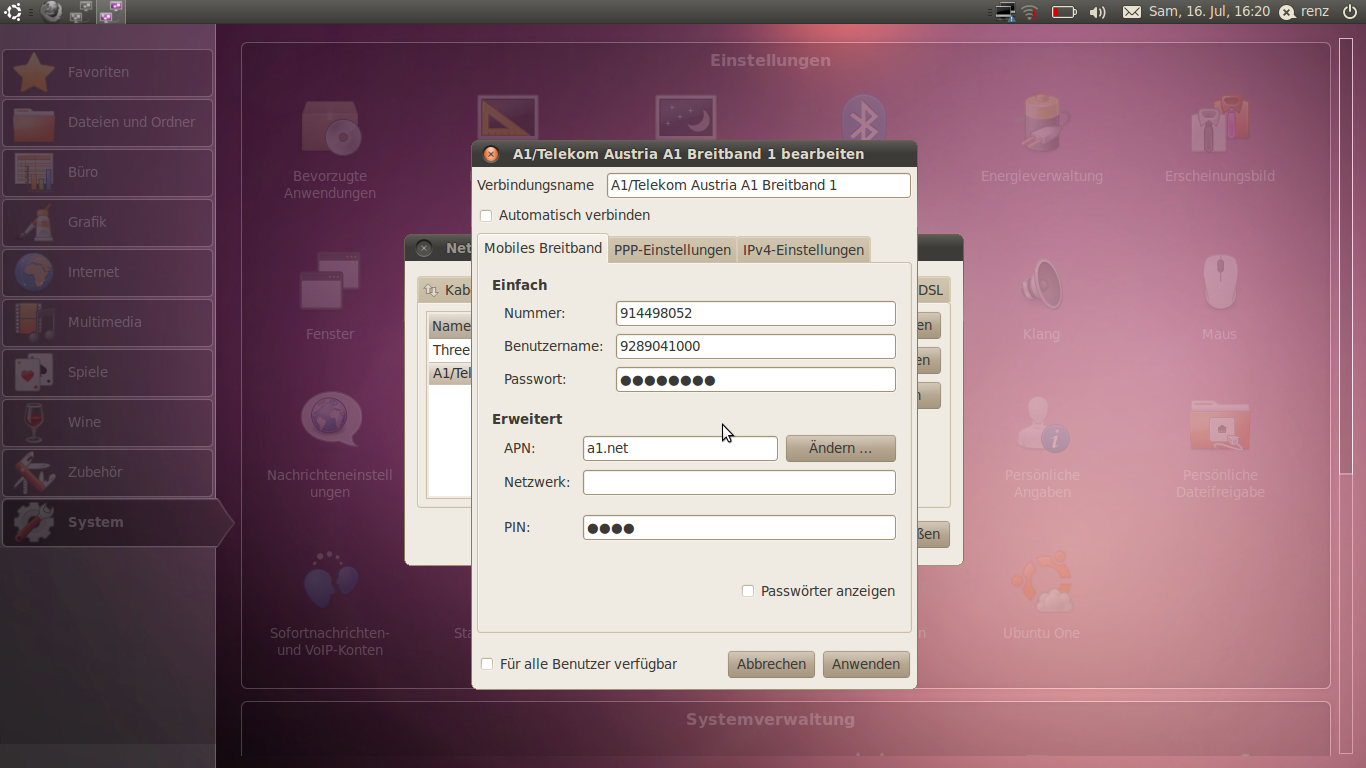Screen dimensions: 1366x768
Task: Click the Benutzername input field
Action: click(756, 346)
